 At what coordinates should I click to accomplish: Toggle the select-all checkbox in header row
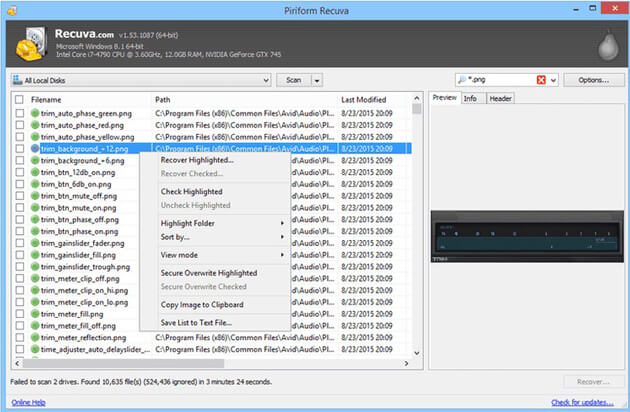pyautogui.click(x=20, y=100)
